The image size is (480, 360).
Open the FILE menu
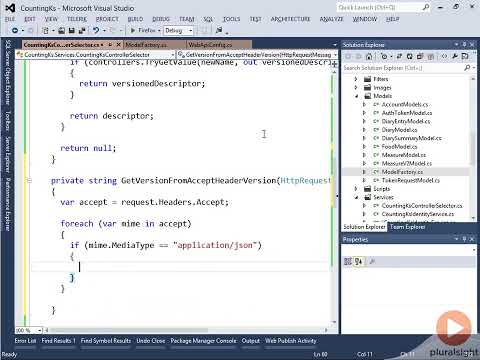10,19
